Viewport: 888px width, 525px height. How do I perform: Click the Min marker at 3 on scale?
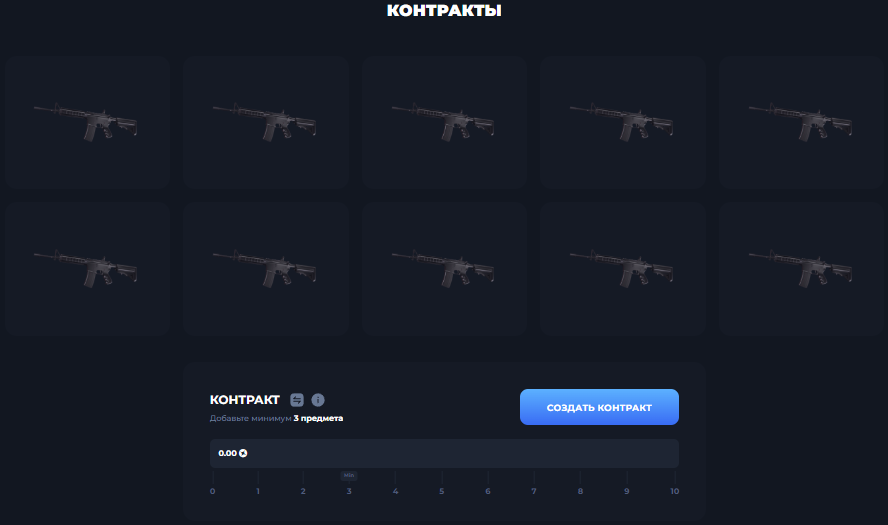point(349,475)
